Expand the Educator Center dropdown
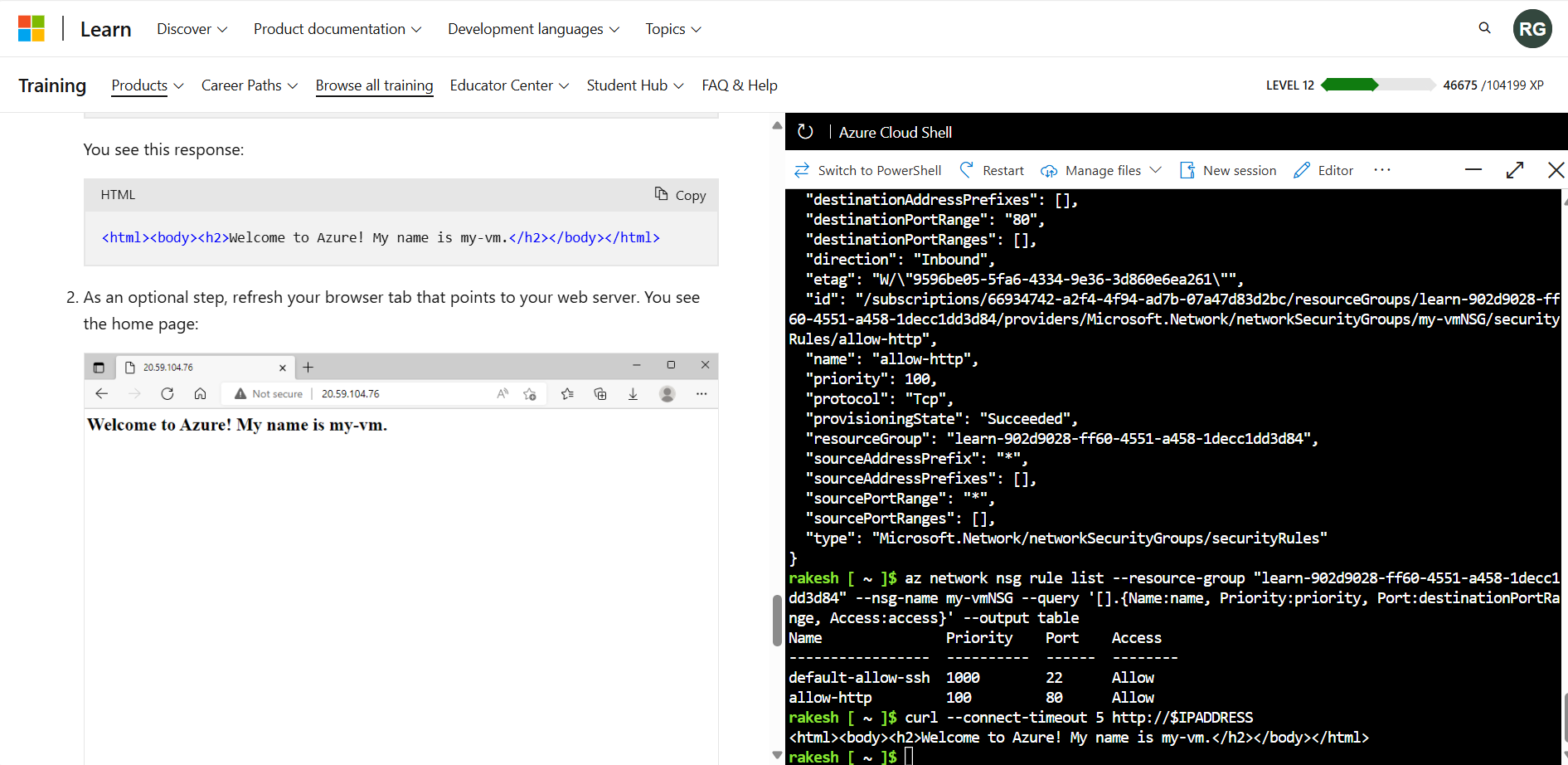This screenshot has height=765, width=1568. point(509,85)
